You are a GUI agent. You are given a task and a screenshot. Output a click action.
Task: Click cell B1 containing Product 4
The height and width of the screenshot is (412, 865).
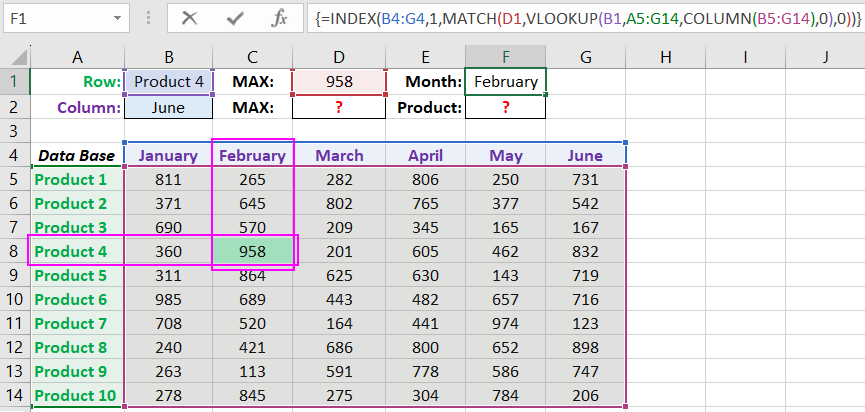(168, 83)
